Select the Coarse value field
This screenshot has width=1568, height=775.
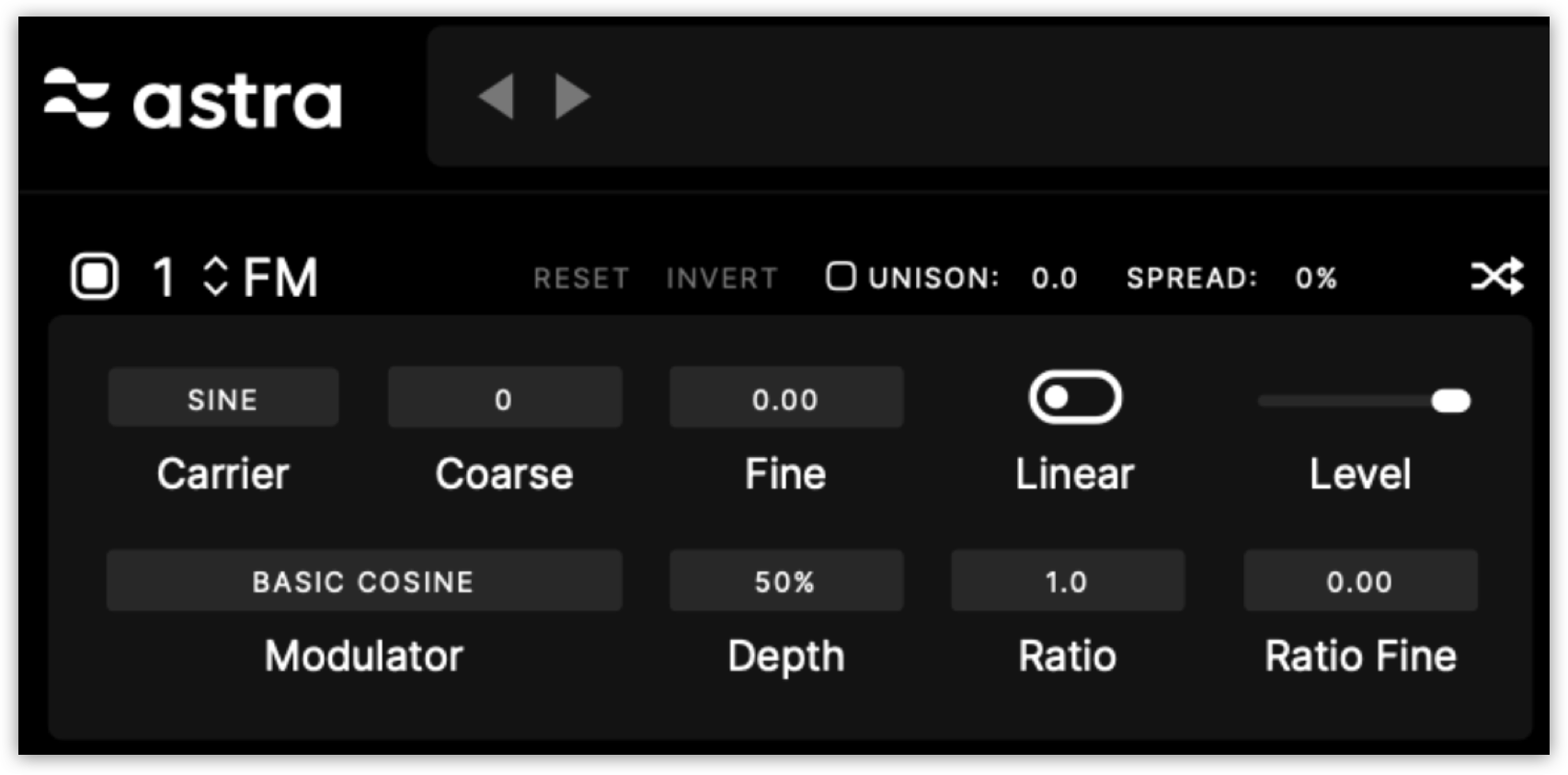(x=505, y=398)
